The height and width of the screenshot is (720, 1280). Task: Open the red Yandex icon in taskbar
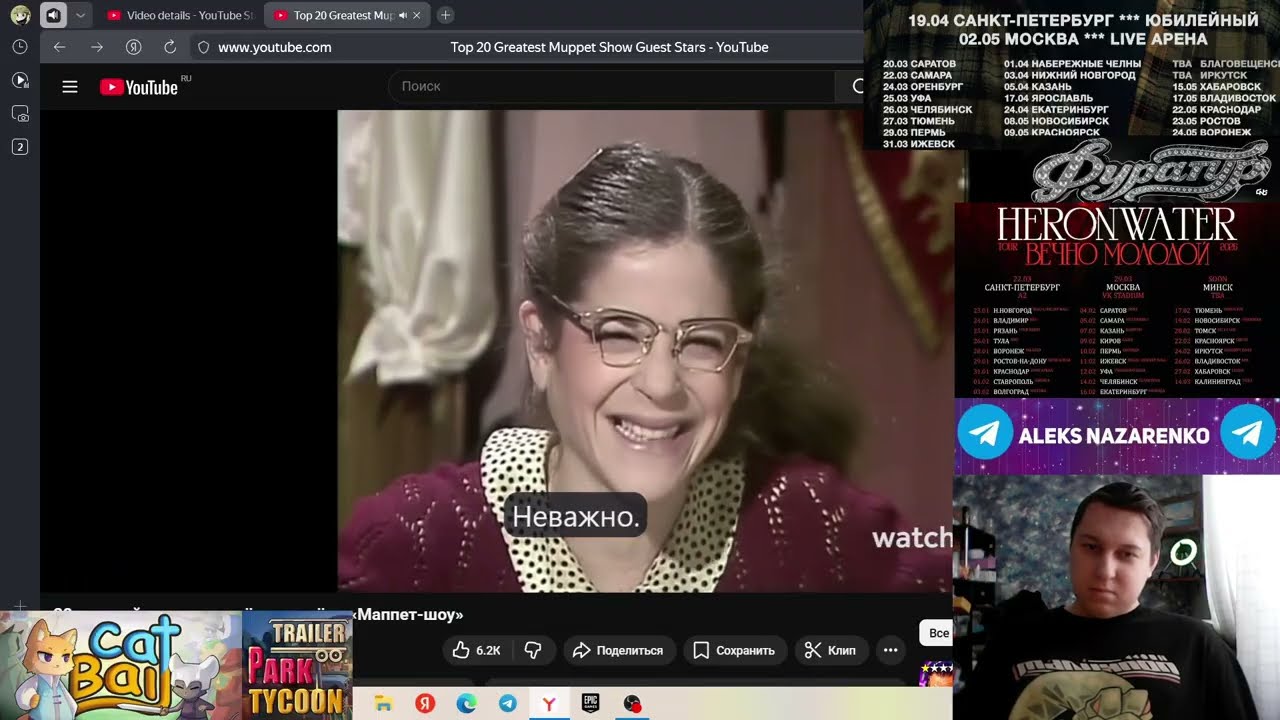425,704
